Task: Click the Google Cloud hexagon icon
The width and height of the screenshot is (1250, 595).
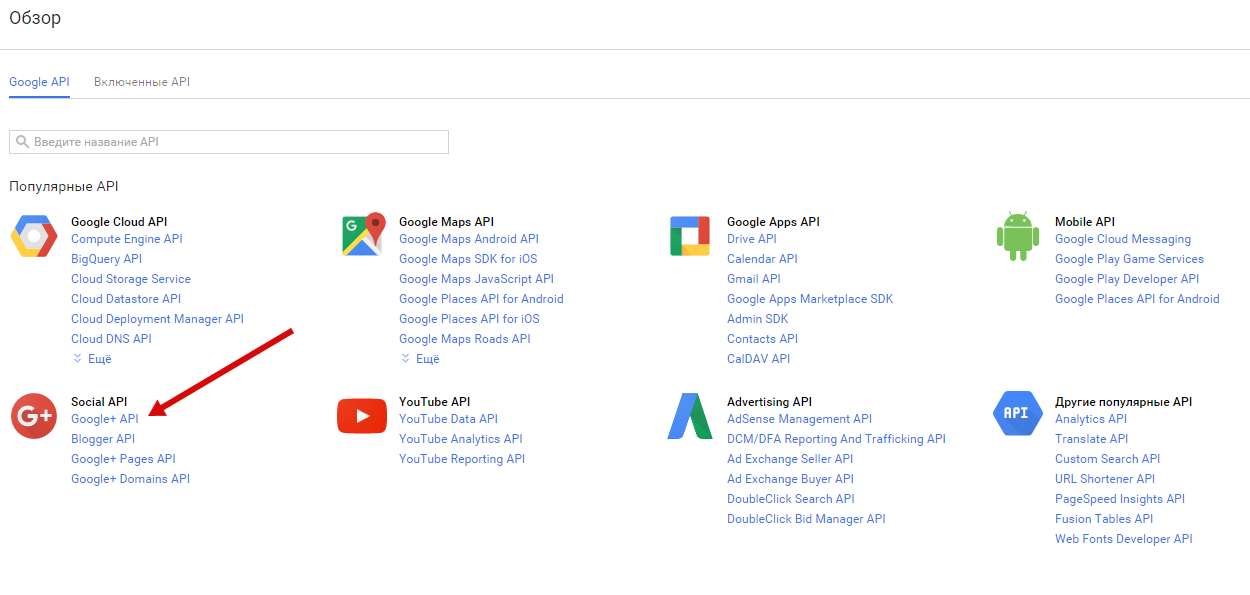Action: tap(34, 236)
